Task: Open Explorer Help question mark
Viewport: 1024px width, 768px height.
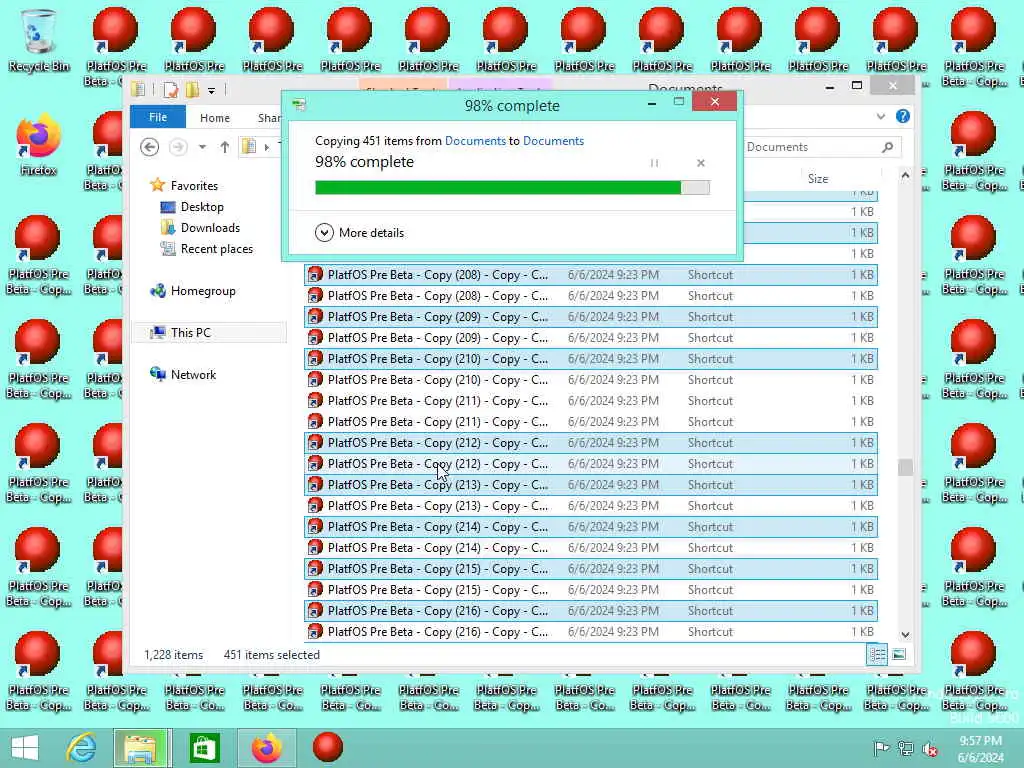Action: [x=903, y=116]
